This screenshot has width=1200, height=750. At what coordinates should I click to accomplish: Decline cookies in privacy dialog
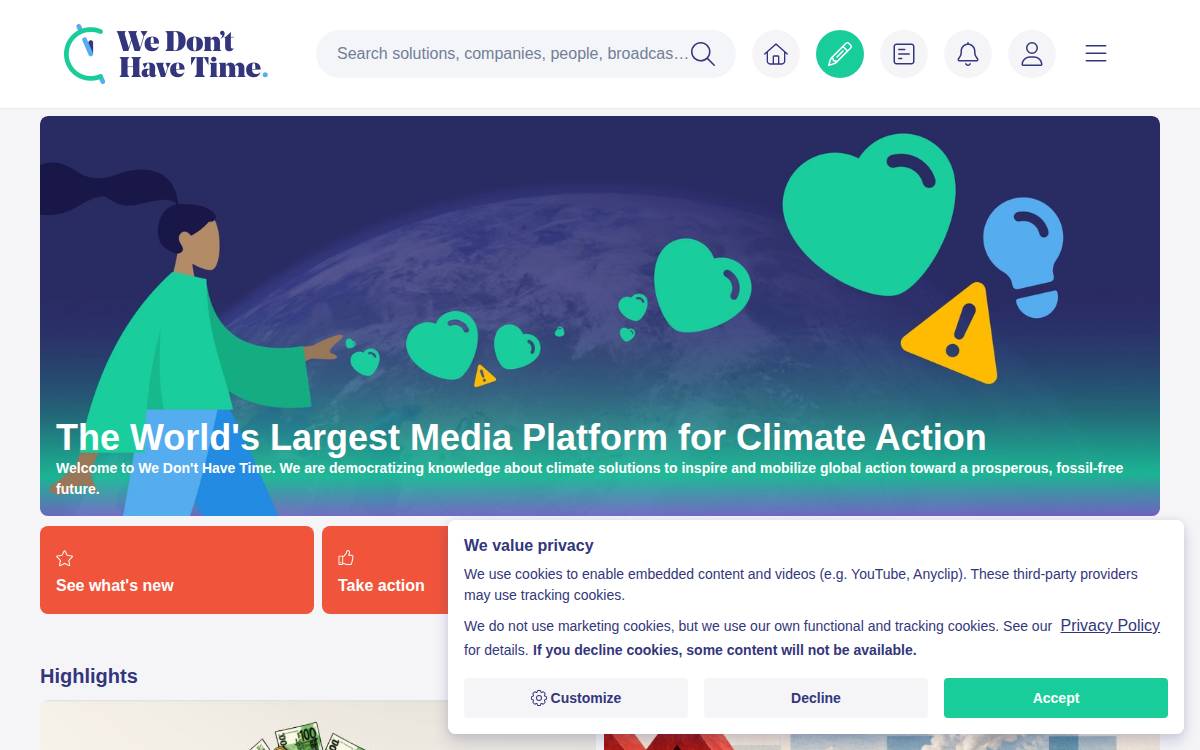pyautogui.click(x=816, y=698)
